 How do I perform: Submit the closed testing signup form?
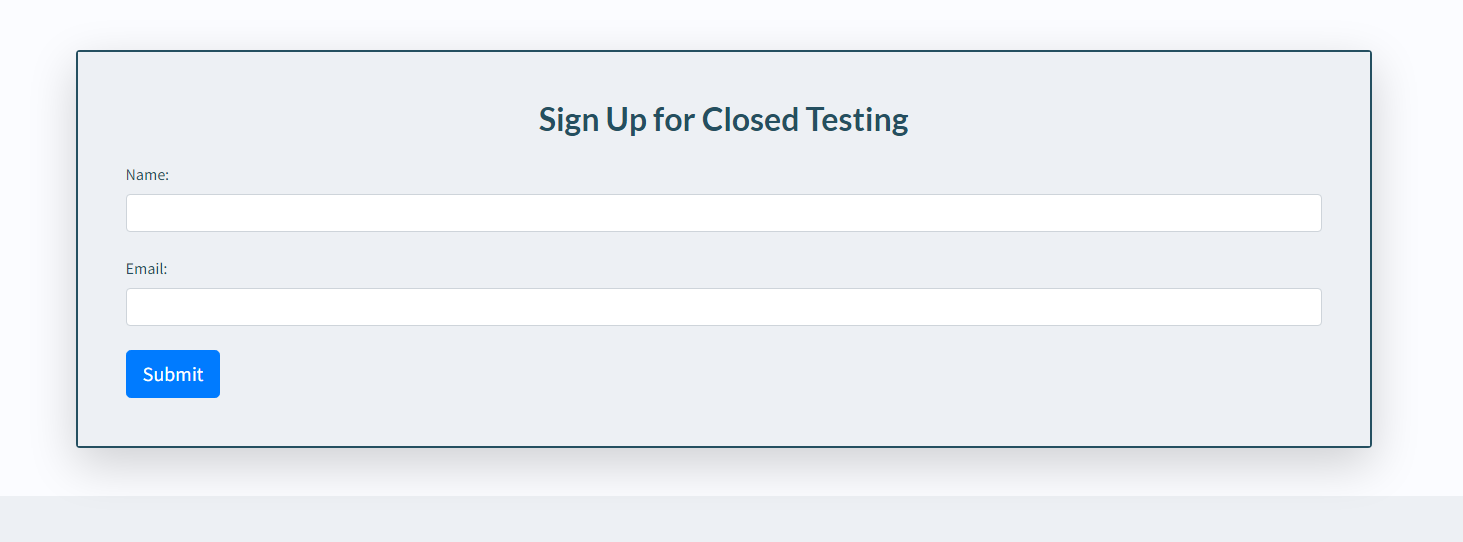tap(173, 374)
